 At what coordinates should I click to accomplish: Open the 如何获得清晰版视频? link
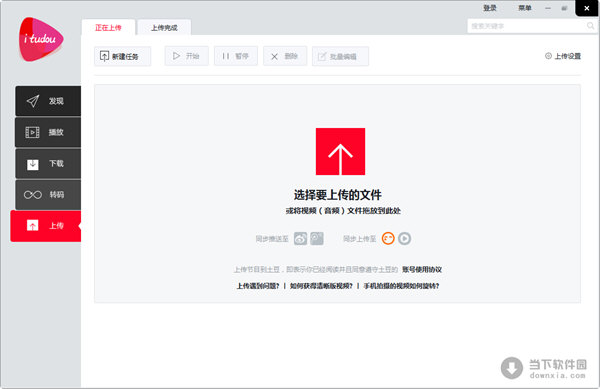pos(321,286)
